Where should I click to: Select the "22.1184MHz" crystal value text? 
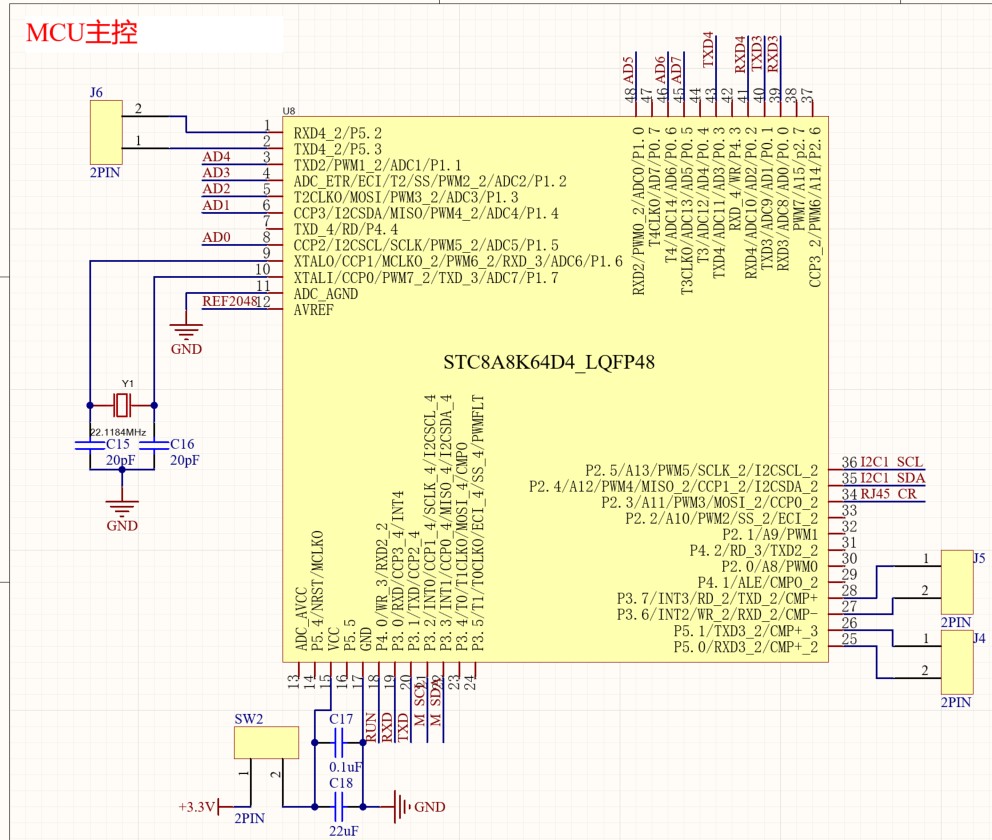point(118,432)
